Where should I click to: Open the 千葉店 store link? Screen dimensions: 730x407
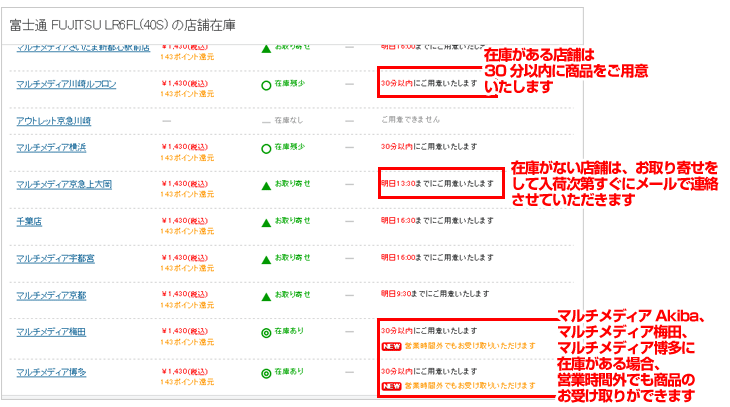(x=29, y=222)
